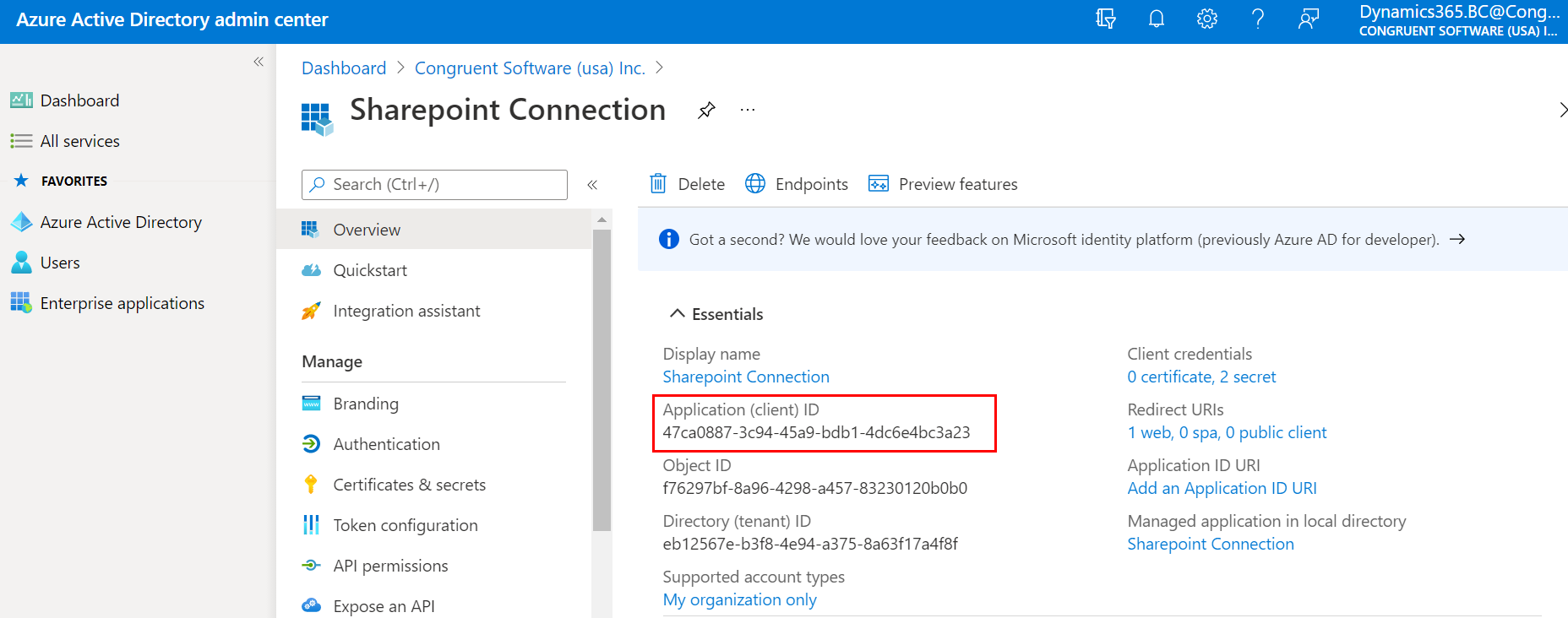Open All services in sidebar

(80, 141)
